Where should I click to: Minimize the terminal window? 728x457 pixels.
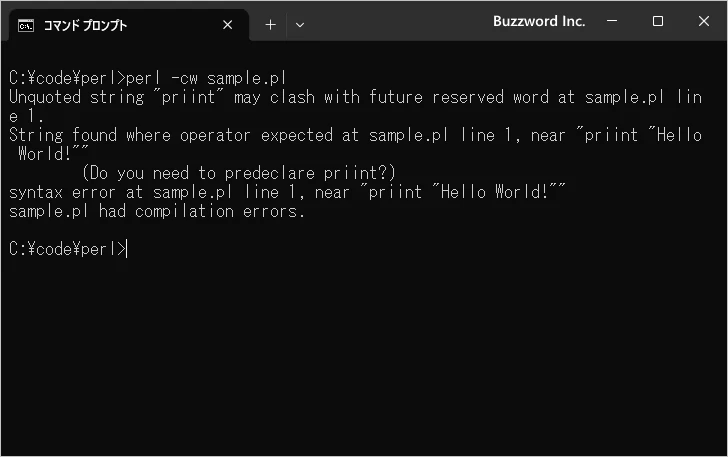(612, 21)
